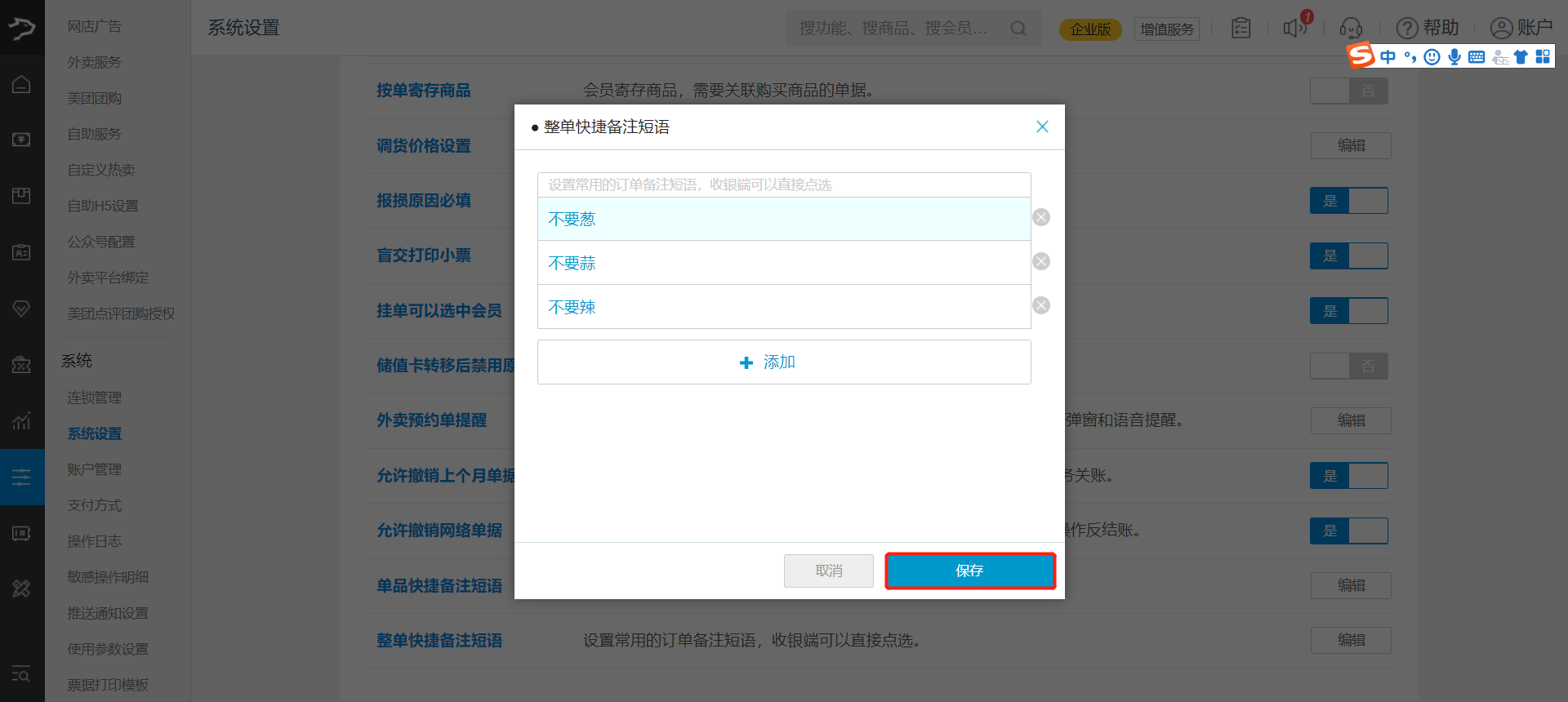The width and height of the screenshot is (1568, 702).
Task: Open the 账户管理 menu item
Action: tap(94, 469)
